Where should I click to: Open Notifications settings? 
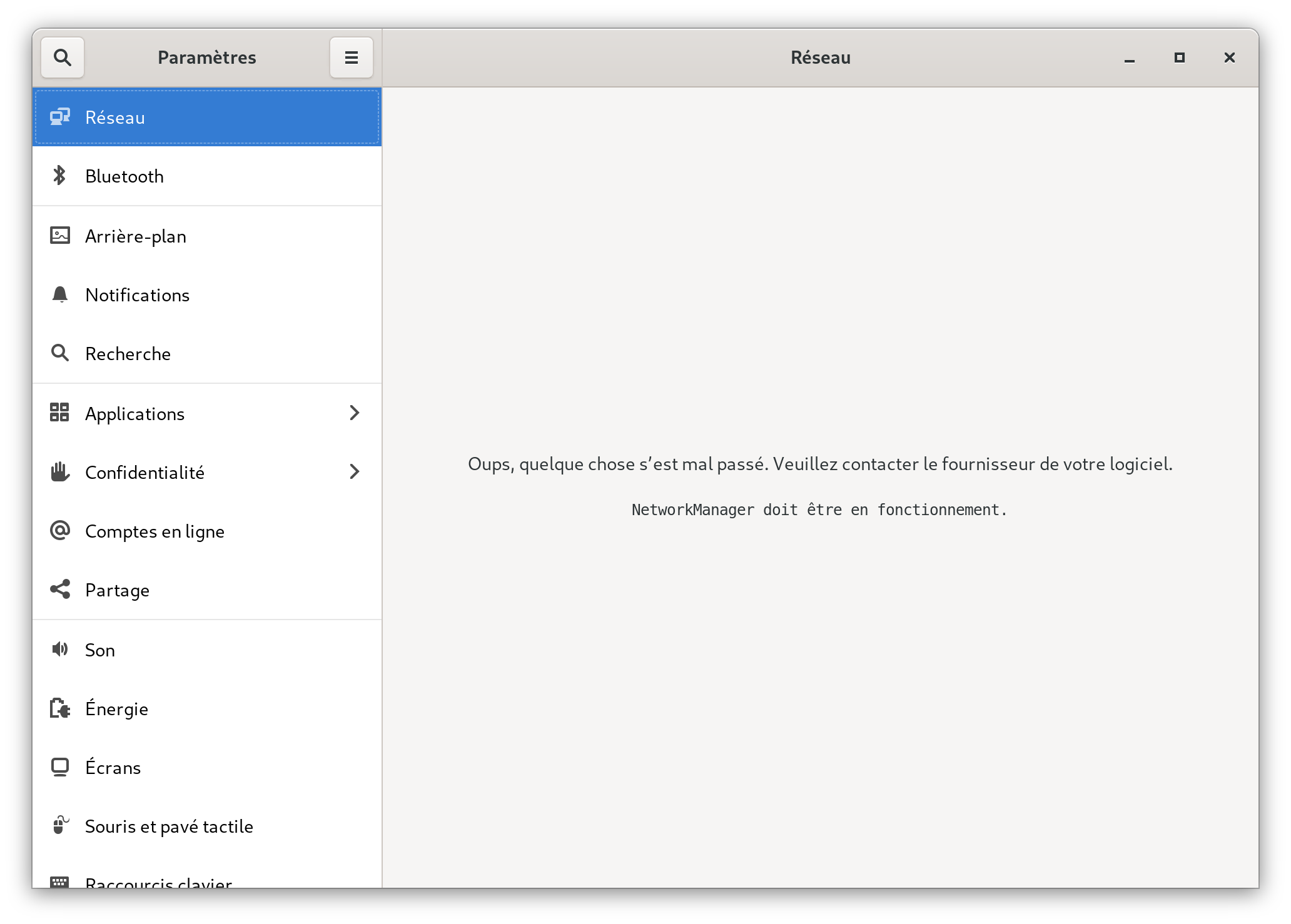coord(207,294)
